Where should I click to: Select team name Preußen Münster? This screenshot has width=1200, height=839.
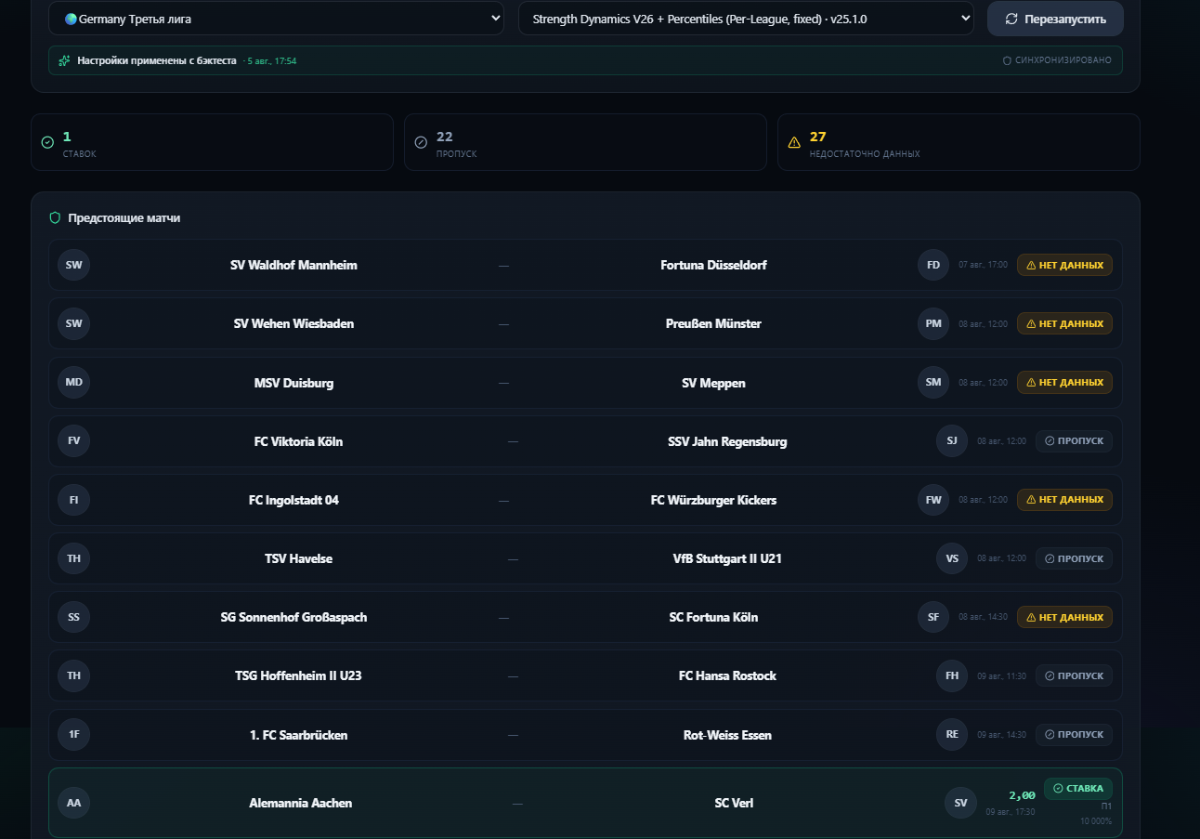point(714,324)
